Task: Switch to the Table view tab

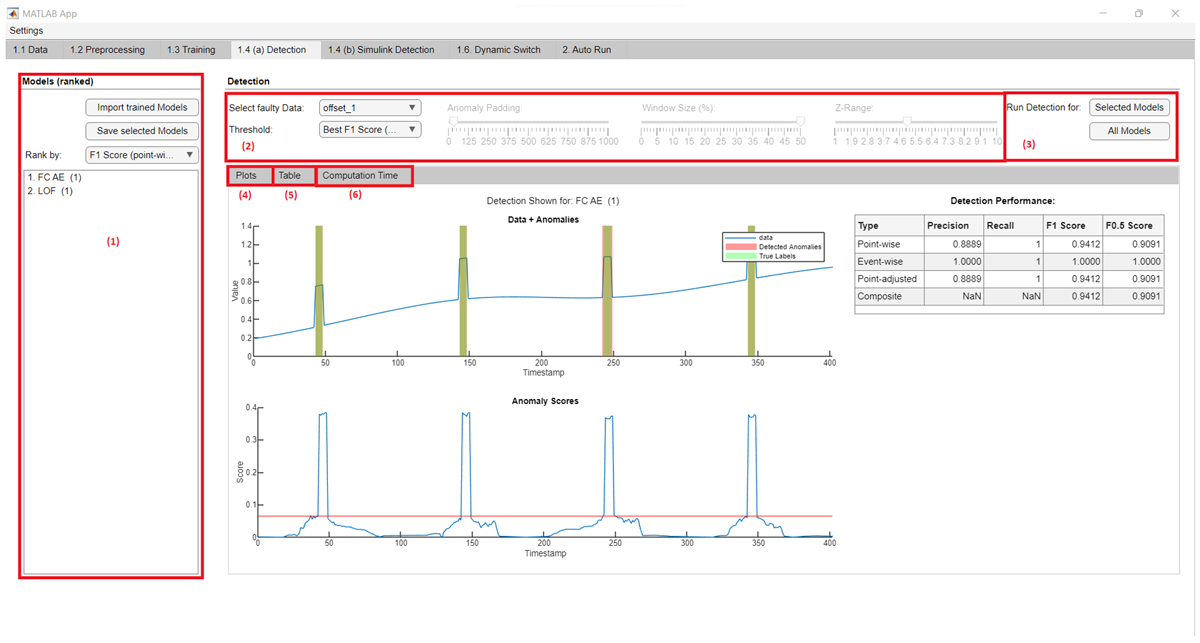Action: [x=292, y=175]
